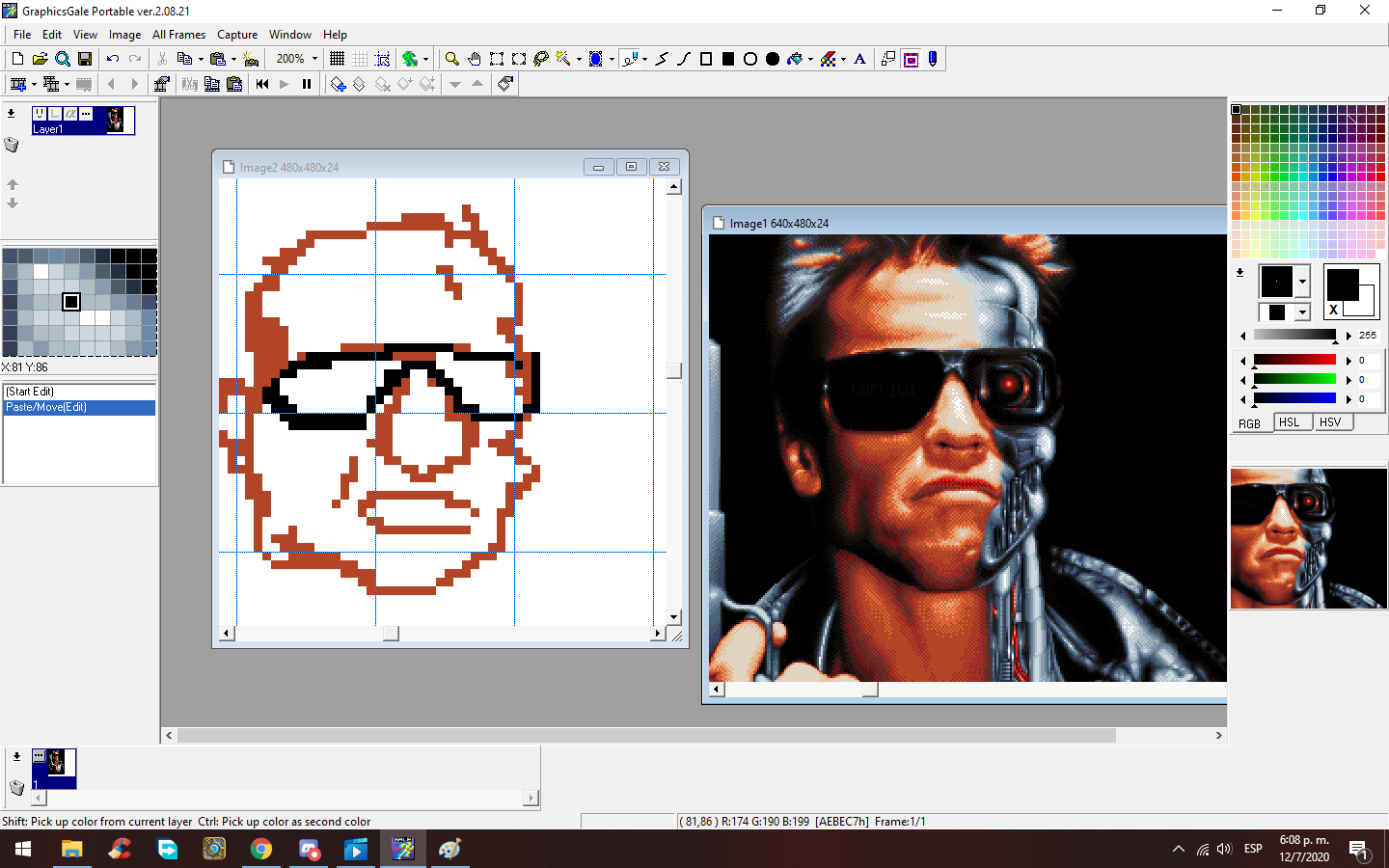1389x868 pixels.
Task: Rewind animation to the first frame
Action: point(262,84)
